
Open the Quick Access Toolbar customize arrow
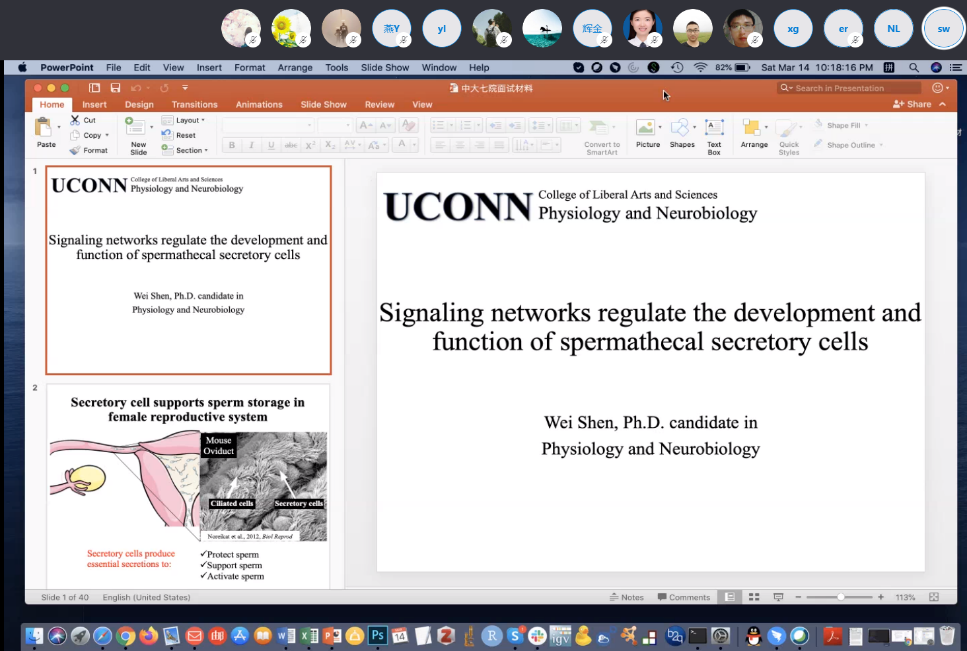click(x=184, y=88)
